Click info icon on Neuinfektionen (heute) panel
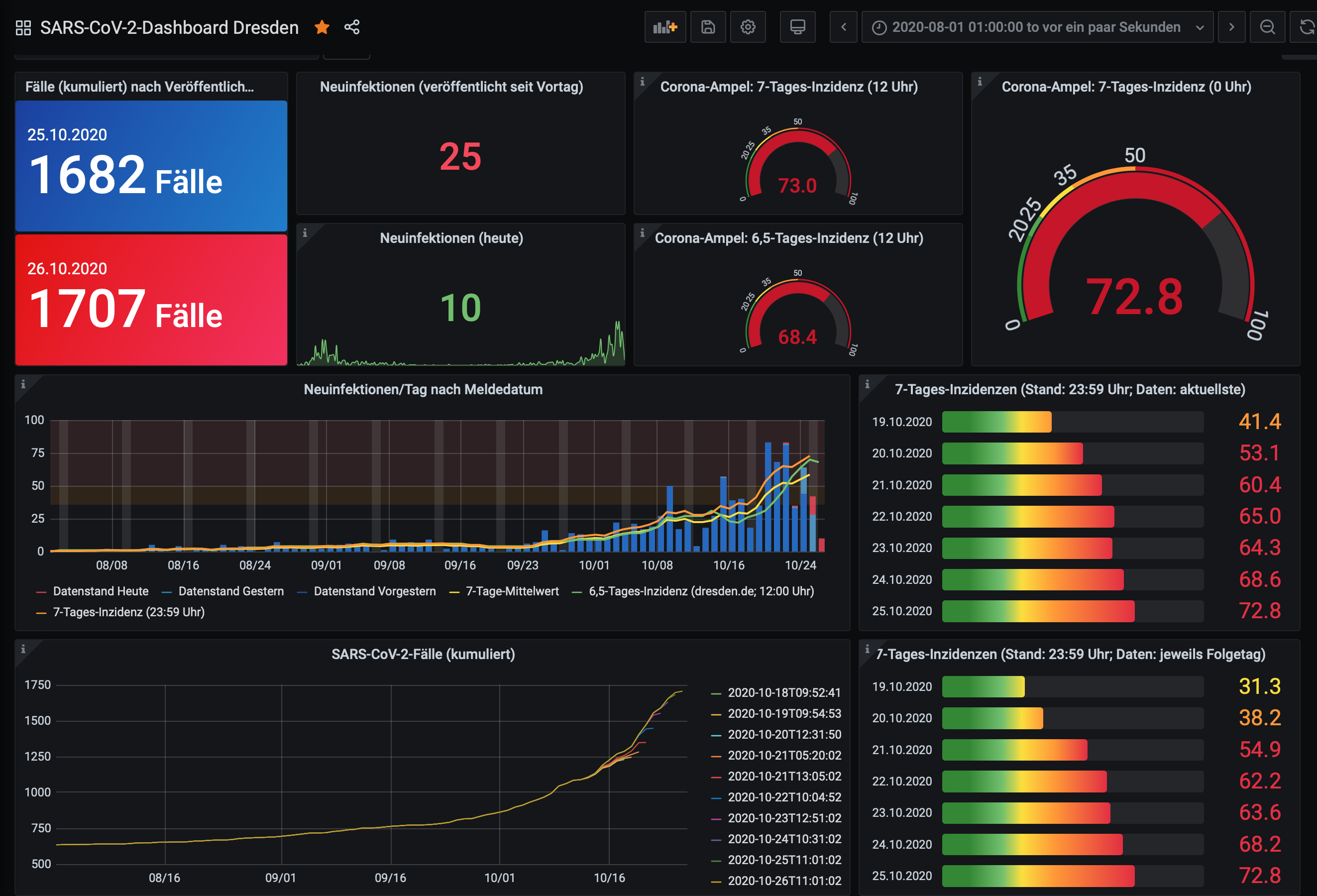The height and width of the screenshot is (896, 1317). coord(305,233)
